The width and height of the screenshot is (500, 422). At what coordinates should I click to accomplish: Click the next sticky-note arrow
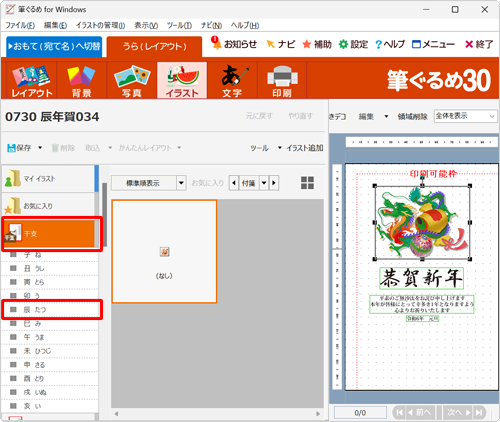274,183
